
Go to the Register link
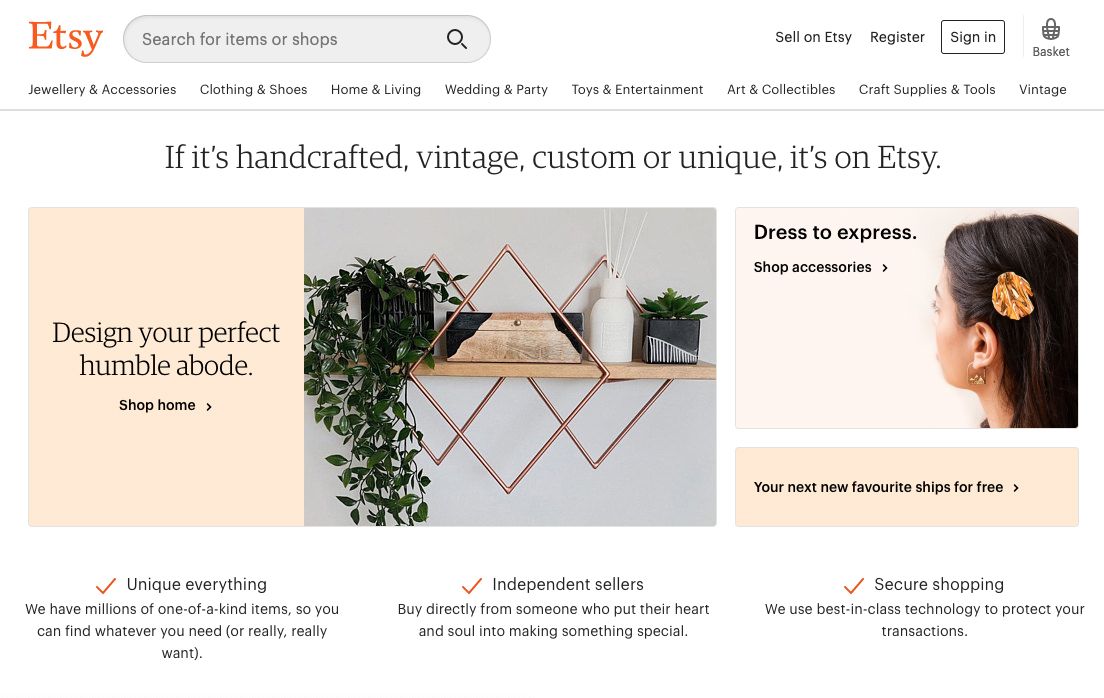click(897, 38)
